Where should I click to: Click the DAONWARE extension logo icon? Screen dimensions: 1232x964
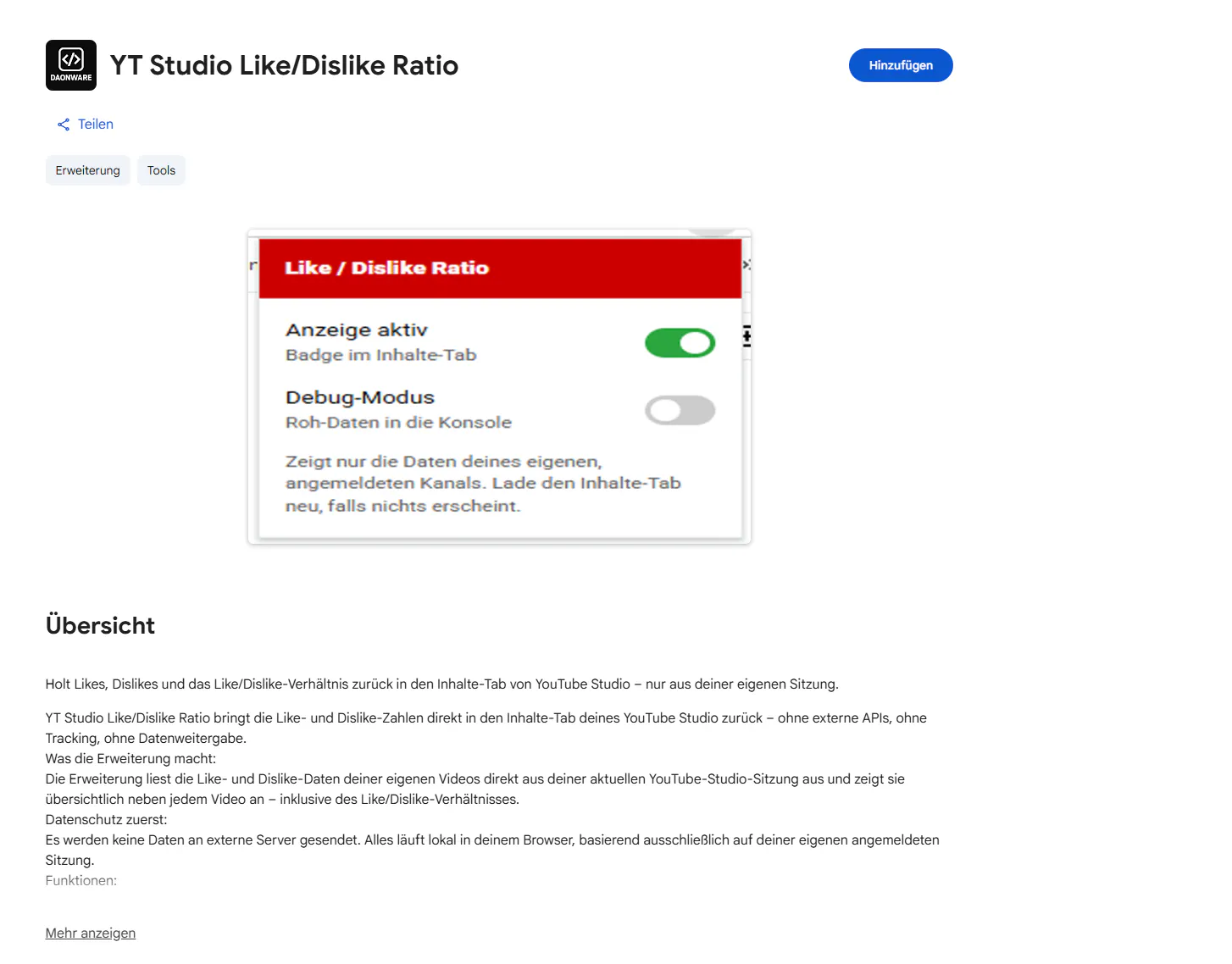71,65
